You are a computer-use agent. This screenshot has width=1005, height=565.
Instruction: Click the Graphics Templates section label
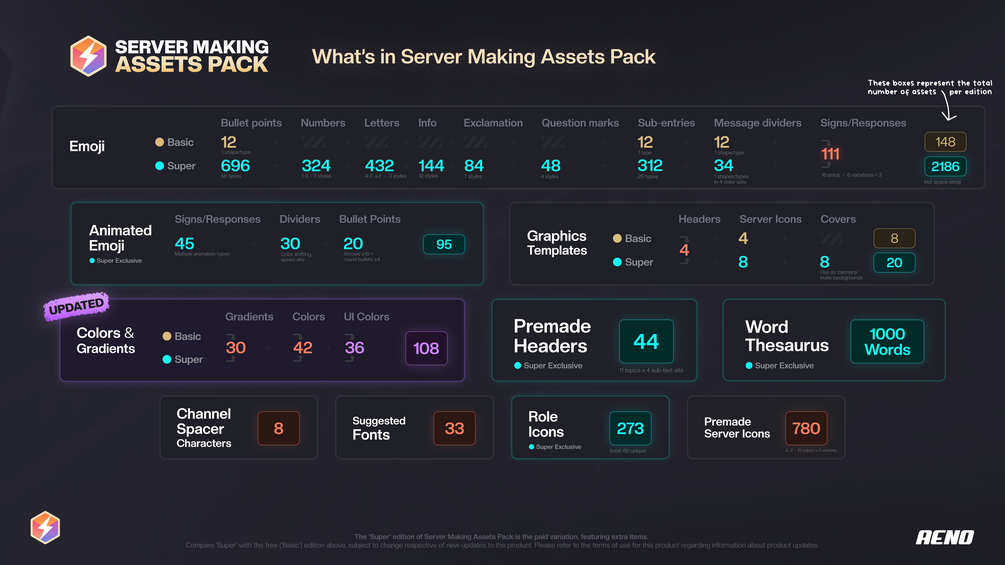pyautogui.click(x=557, y=243)
